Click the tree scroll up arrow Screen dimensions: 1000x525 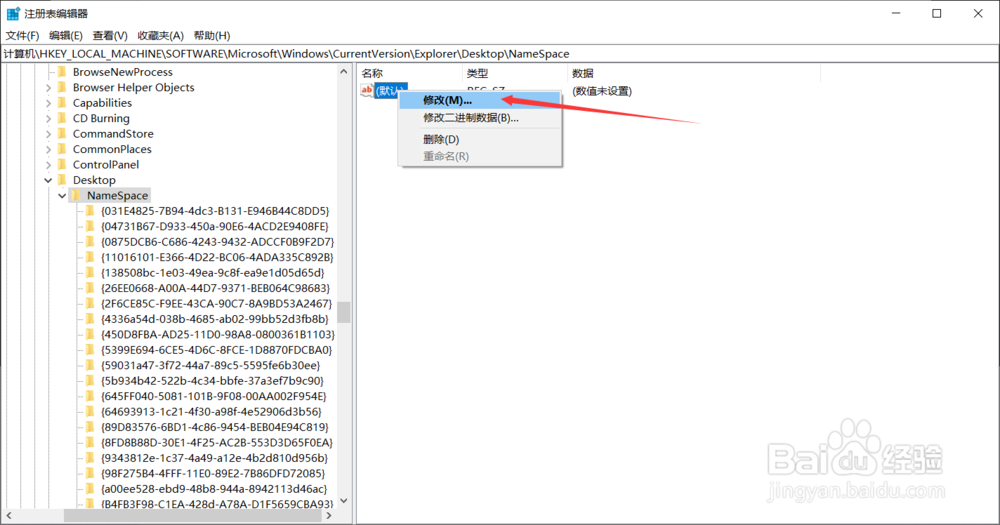[344, 71]
